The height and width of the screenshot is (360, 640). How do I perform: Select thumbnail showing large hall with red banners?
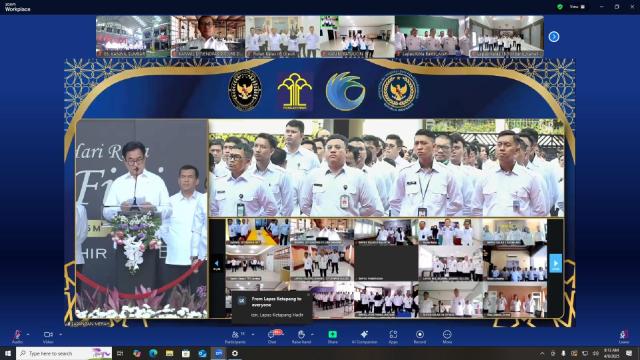[133, 36]
